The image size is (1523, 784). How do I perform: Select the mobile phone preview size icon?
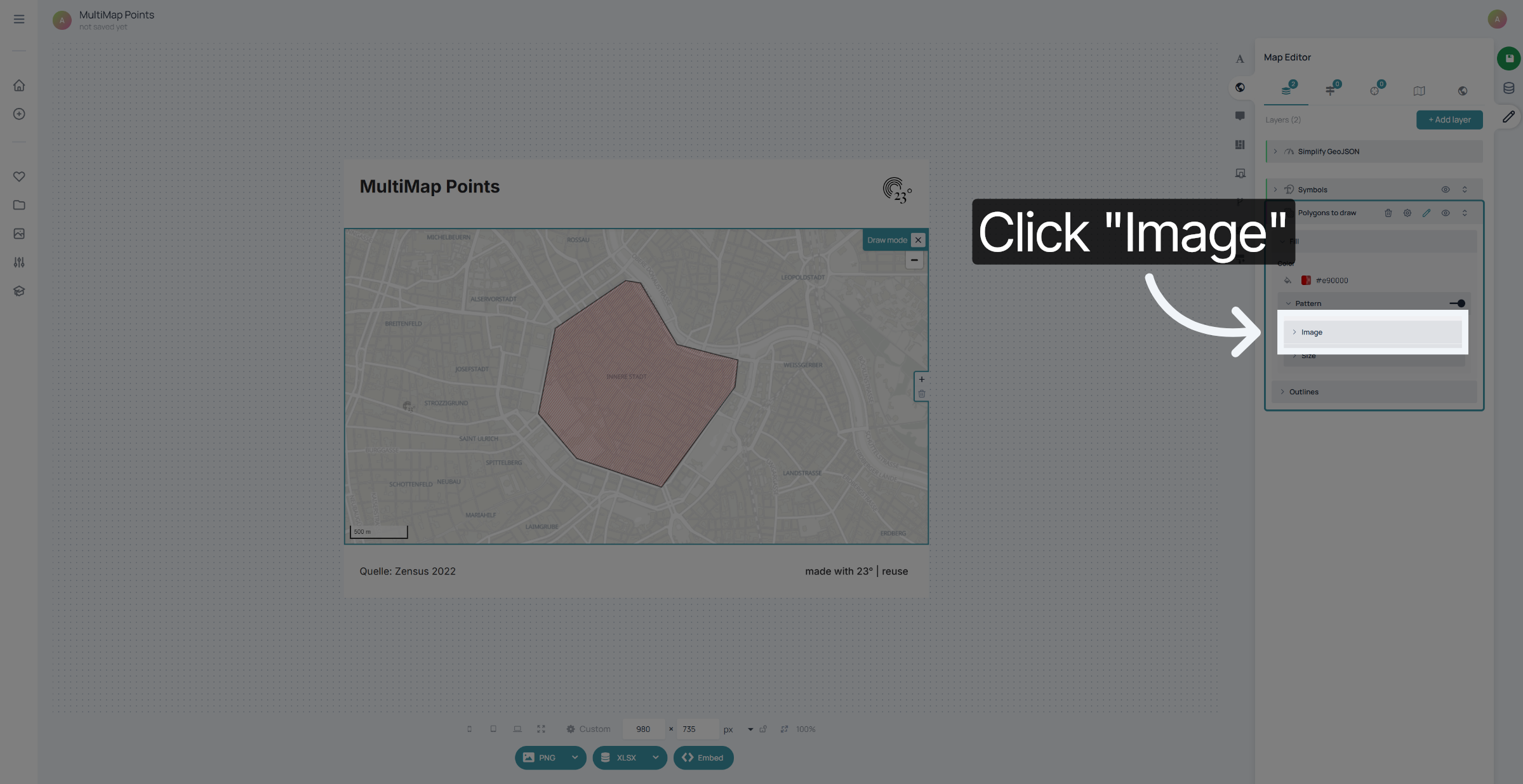(x=469, y=729)
